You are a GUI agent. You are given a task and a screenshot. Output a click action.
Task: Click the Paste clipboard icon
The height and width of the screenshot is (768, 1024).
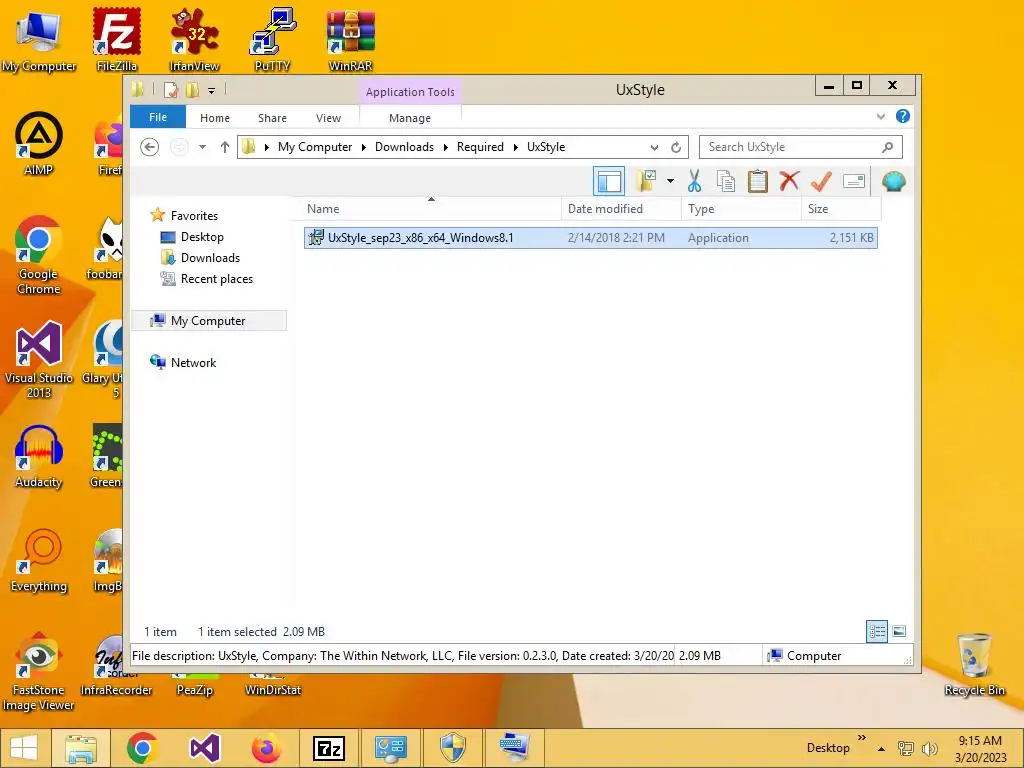click(x=758, y=181)
